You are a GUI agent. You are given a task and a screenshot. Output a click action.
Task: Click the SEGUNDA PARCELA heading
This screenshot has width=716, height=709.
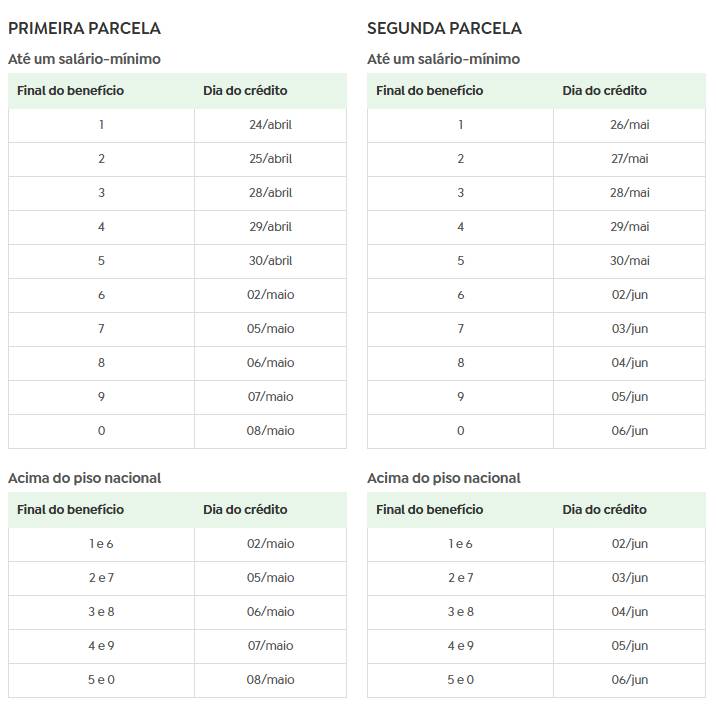click(x=444, y=28)
